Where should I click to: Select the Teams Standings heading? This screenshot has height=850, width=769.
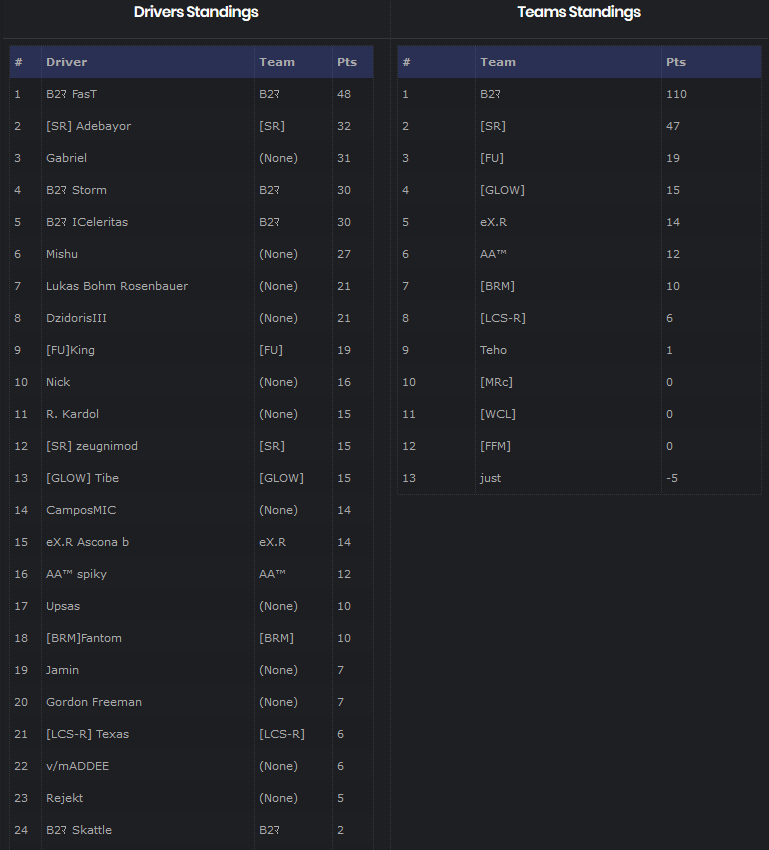tap(579, 12)
